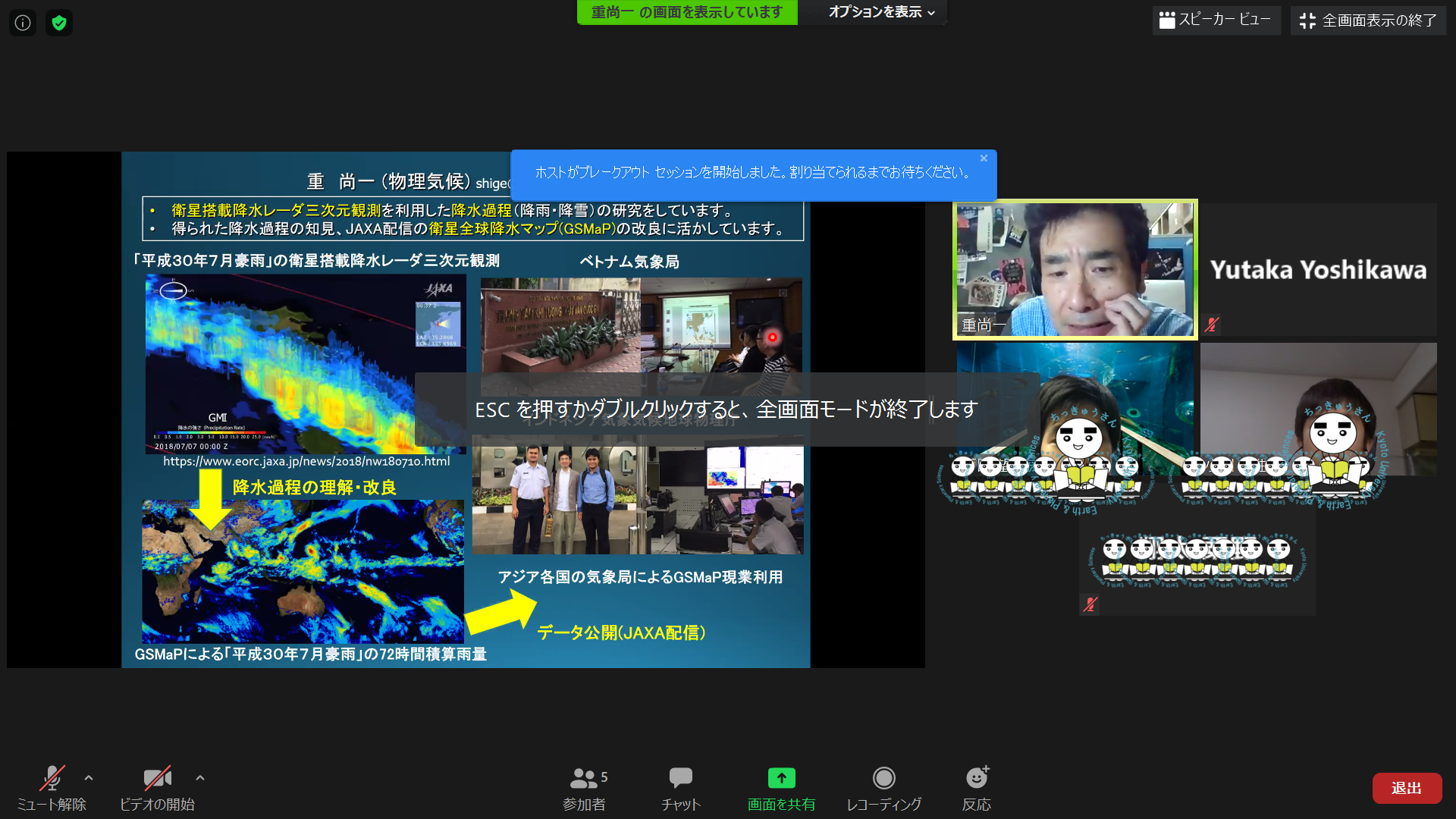Start recording with レコーディング button
Image resolution: width=1456 pixels, height=819 pixels.
pos(884,789)
